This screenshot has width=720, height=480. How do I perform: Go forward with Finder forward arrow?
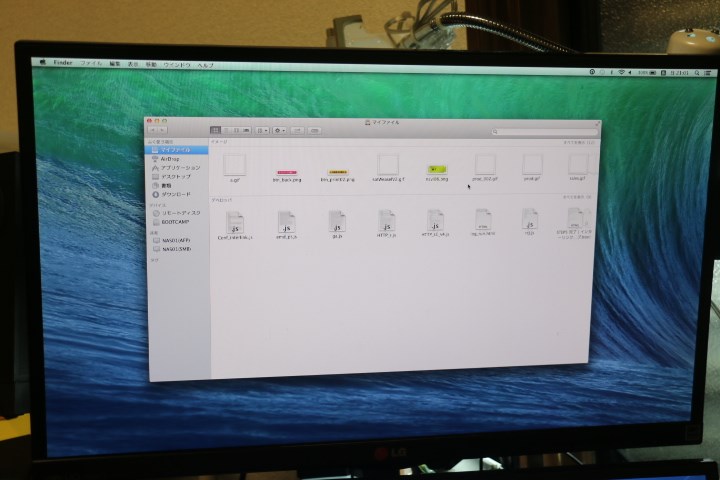[x=162, y=130]
